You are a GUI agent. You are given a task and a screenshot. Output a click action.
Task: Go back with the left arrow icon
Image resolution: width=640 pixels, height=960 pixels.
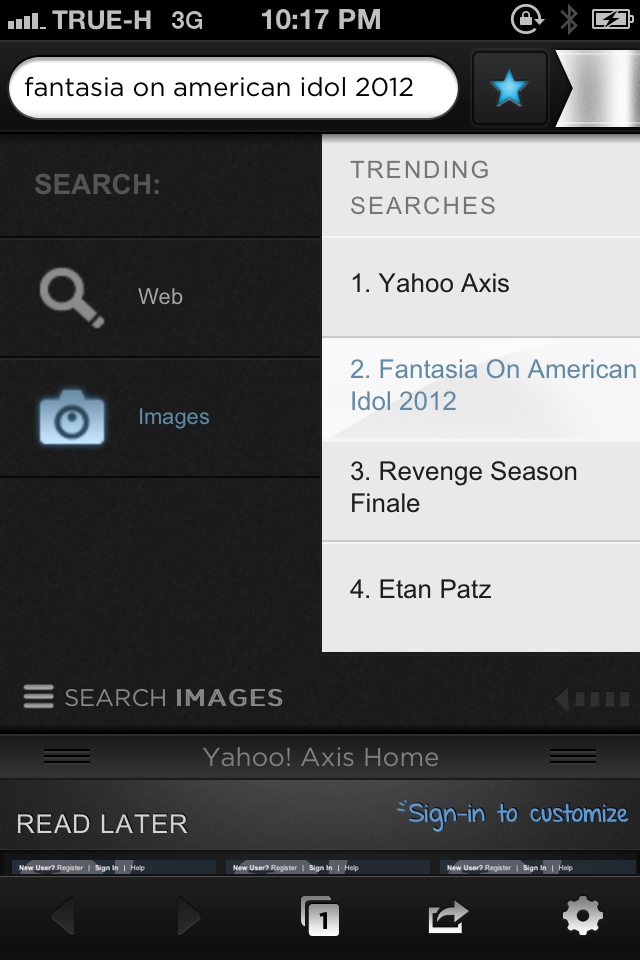coord(63,916)
